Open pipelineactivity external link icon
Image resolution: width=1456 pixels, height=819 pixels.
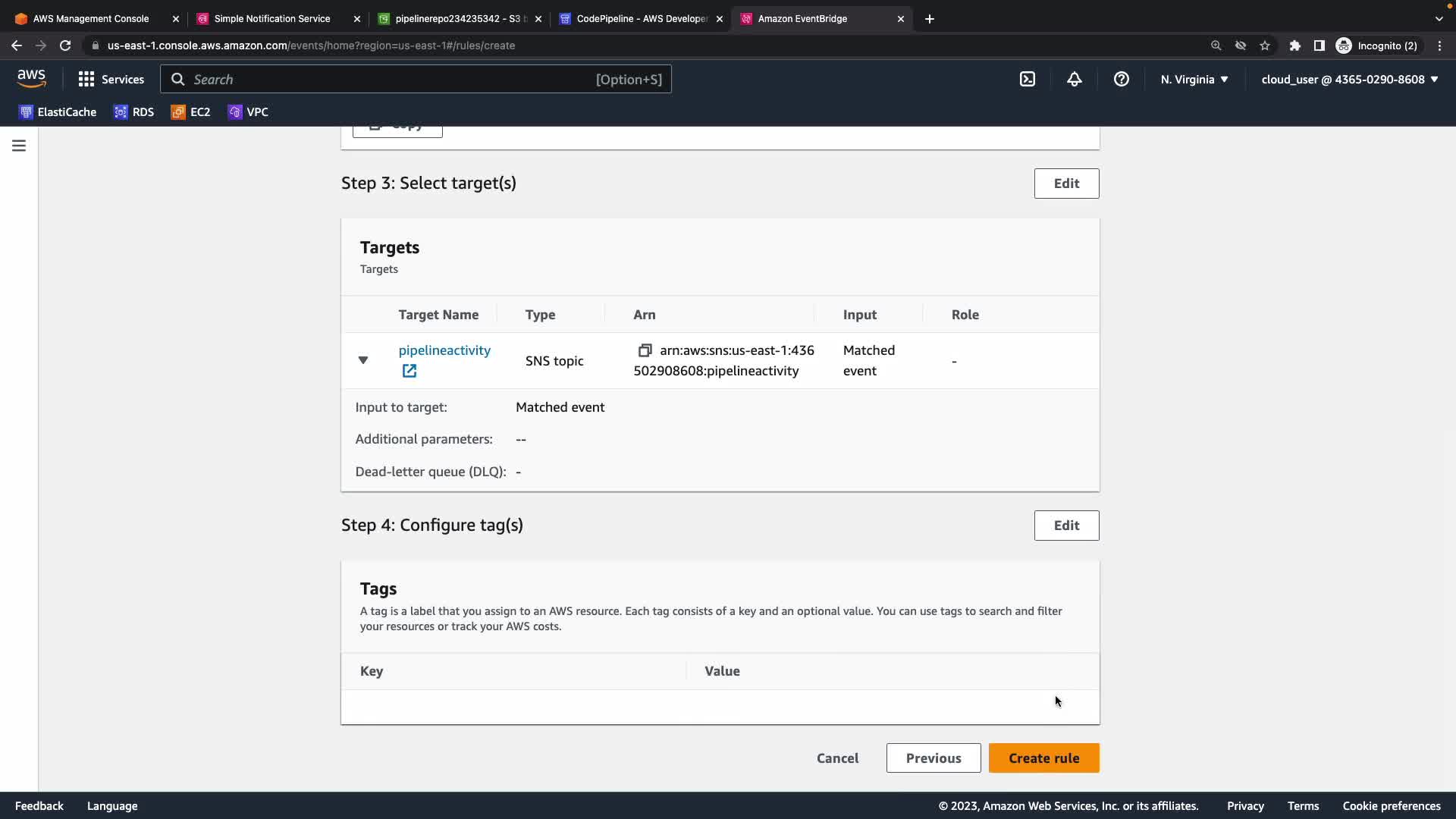(x=409, y=371)
